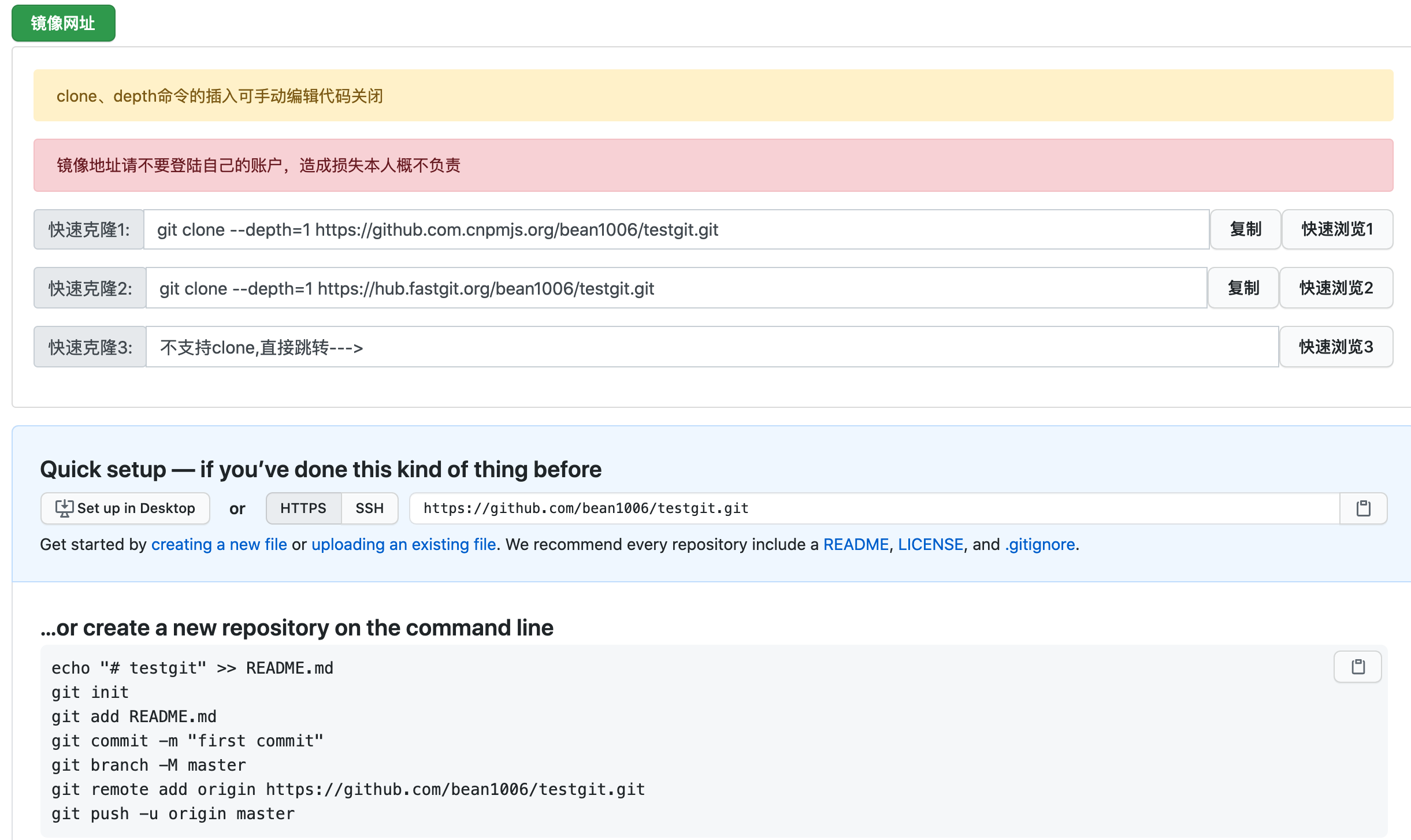Copy command-line snippet with clipboard icon
The height and width of the screenshot is (840, 1411).
coord(1357,667)
